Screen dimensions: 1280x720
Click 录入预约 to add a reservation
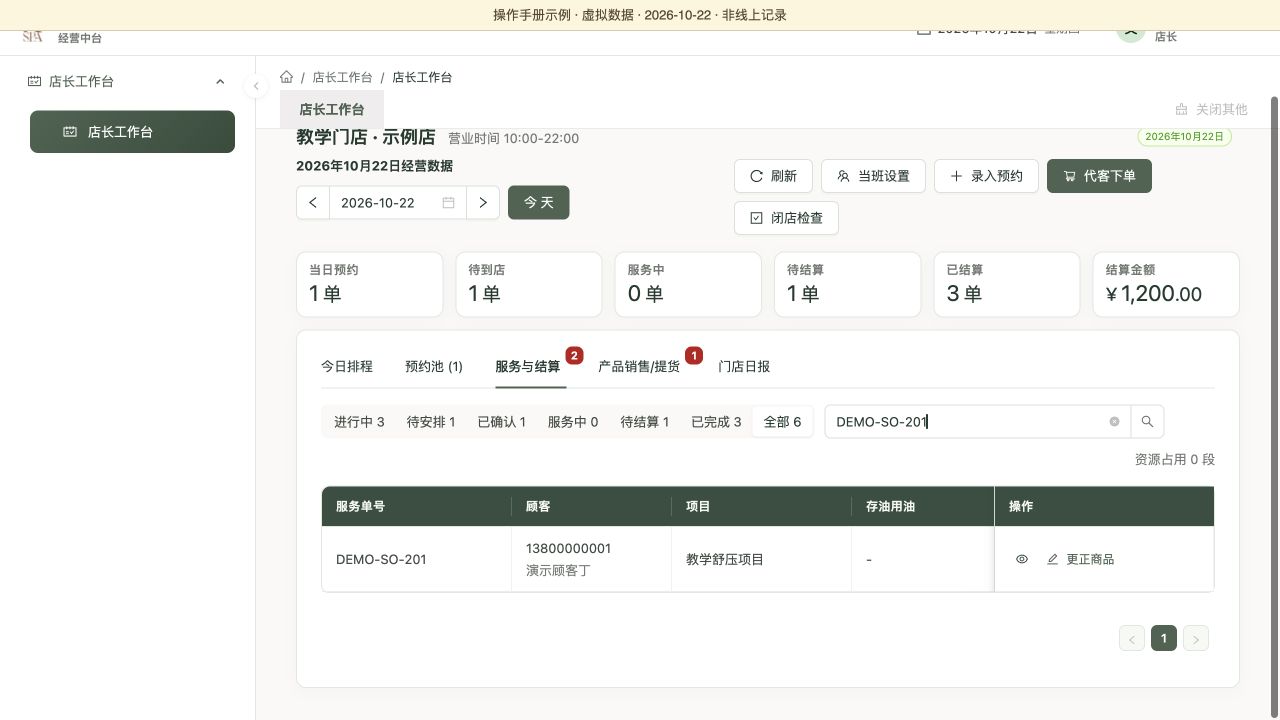pos(986,176)
